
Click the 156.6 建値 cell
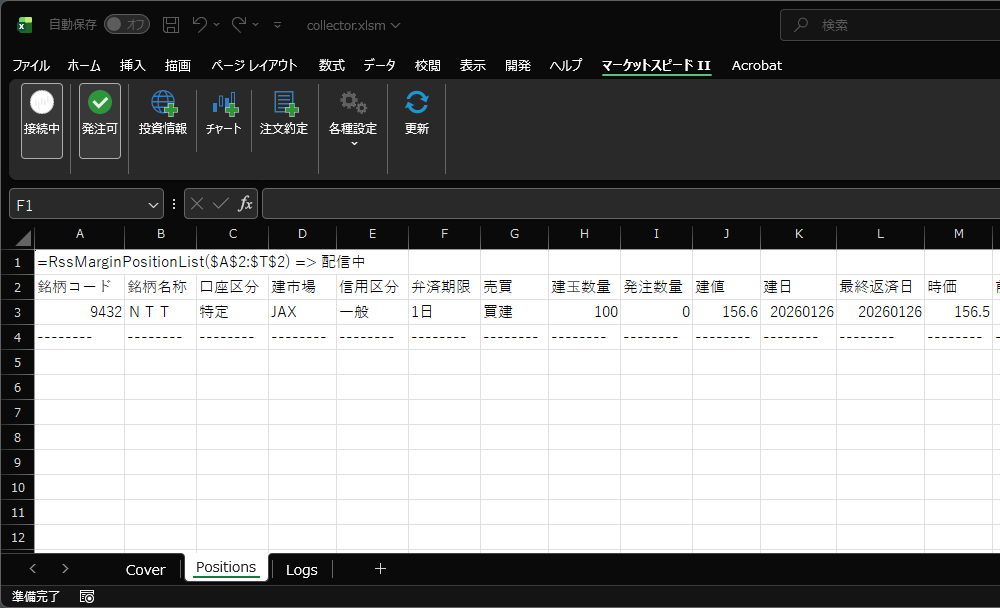[x=726, y=312]
